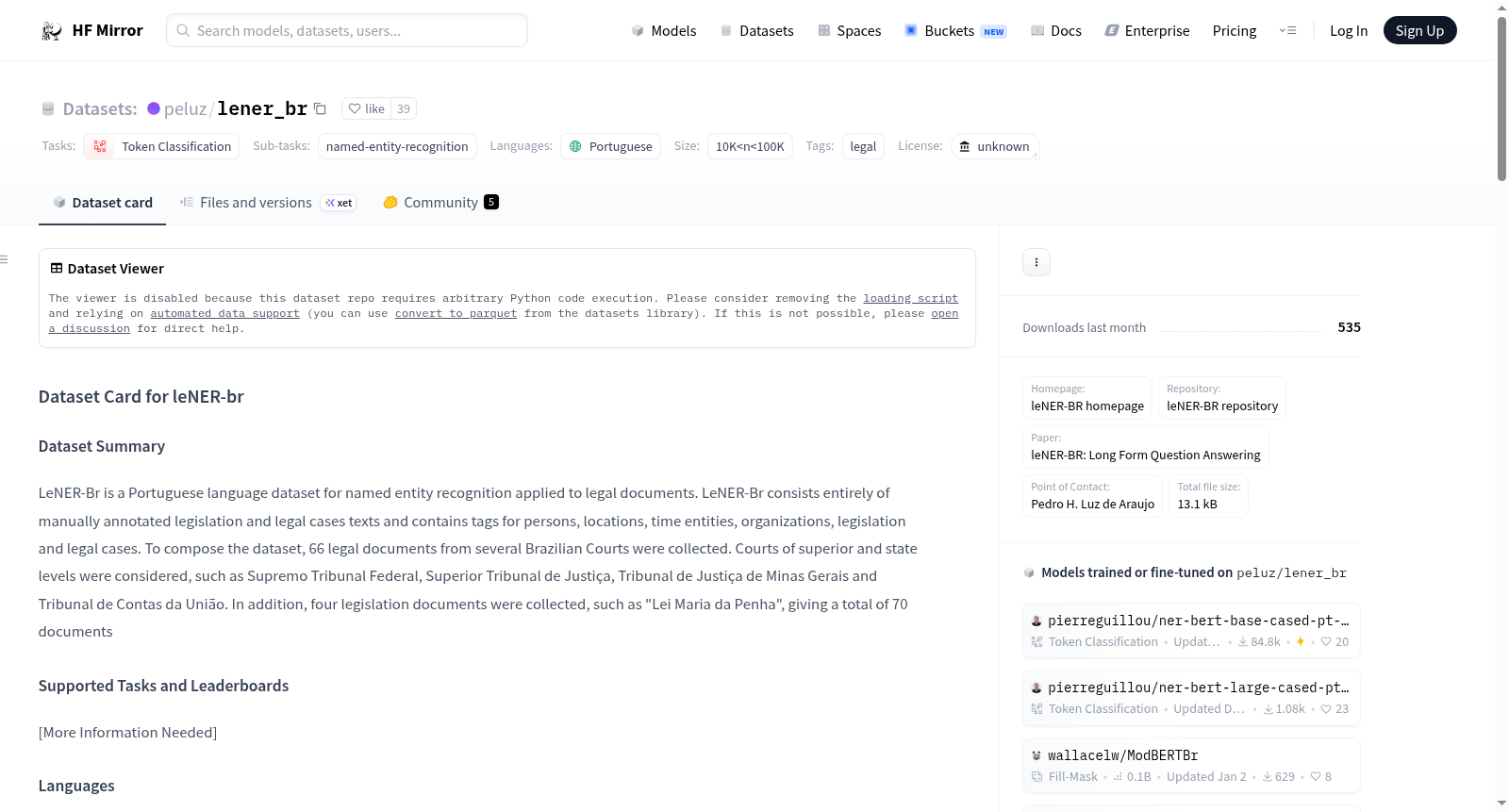The height and width of the screenshot is (812, 1509).
Task: Click the Dataset Viewer table icon
Action: pos(57,269)
